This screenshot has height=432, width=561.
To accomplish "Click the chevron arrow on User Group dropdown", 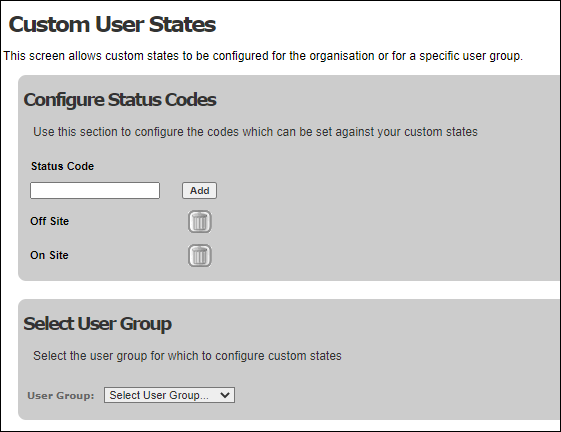I will click(x=225, y=395).
